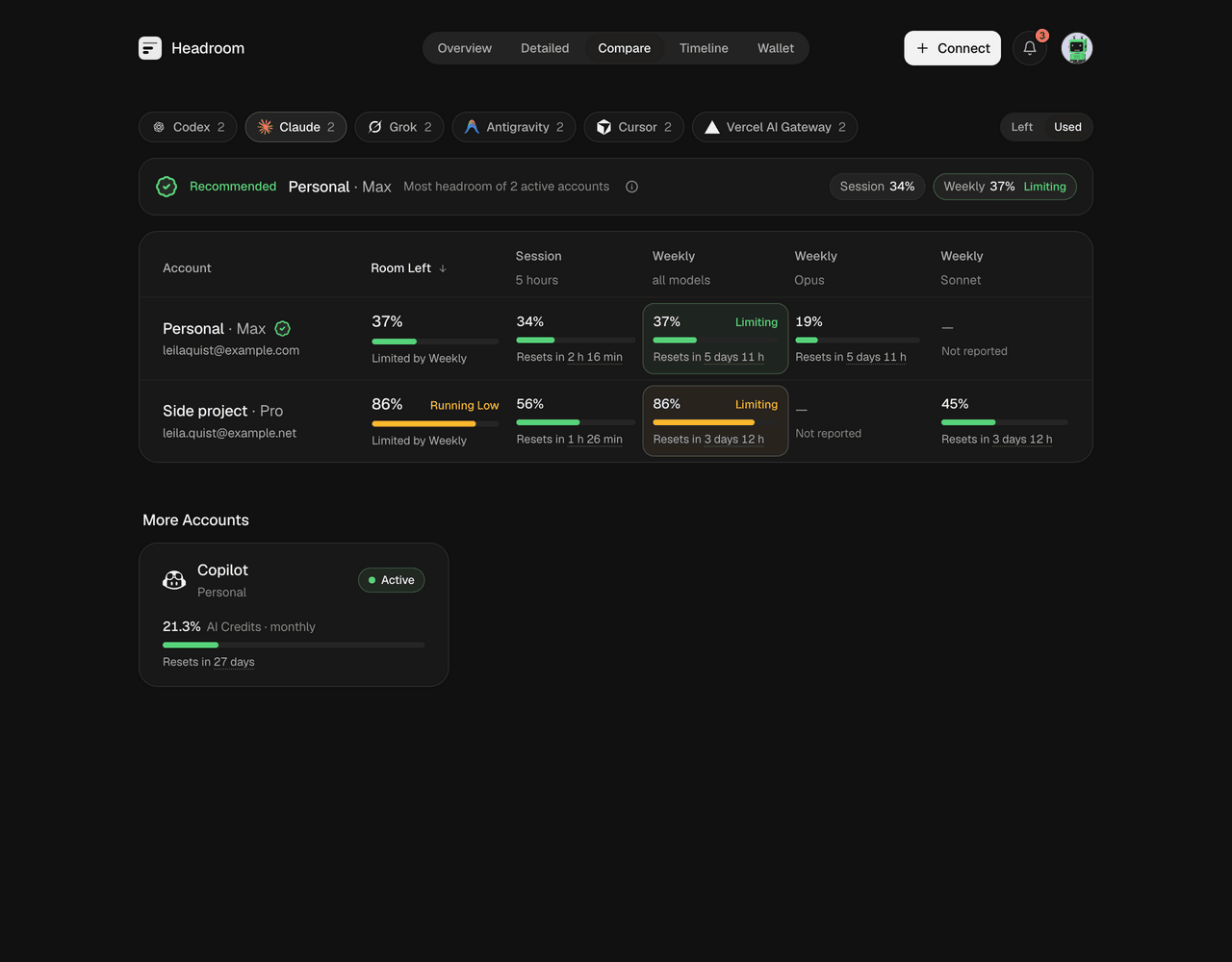Image resolution: width=1232 pixels, height=962 pixels.
Task: Click the More Accounts heading
Action: tap(195, 520)
